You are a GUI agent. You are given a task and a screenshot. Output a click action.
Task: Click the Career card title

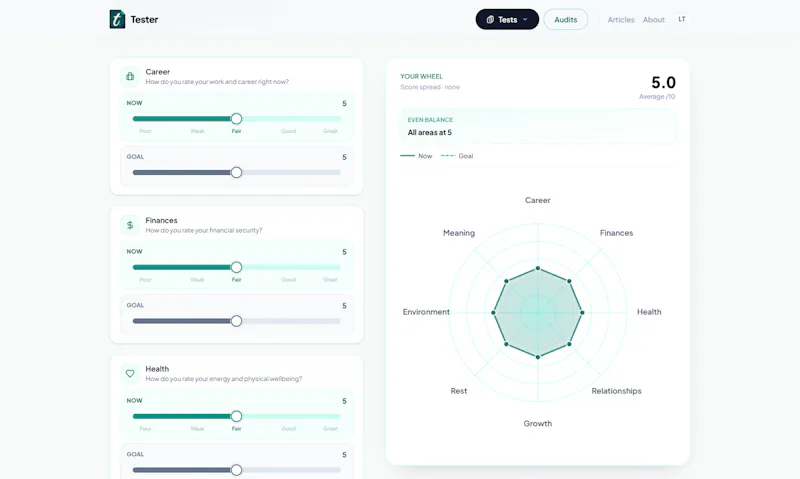pyautogui.click(x=158, y=72)
